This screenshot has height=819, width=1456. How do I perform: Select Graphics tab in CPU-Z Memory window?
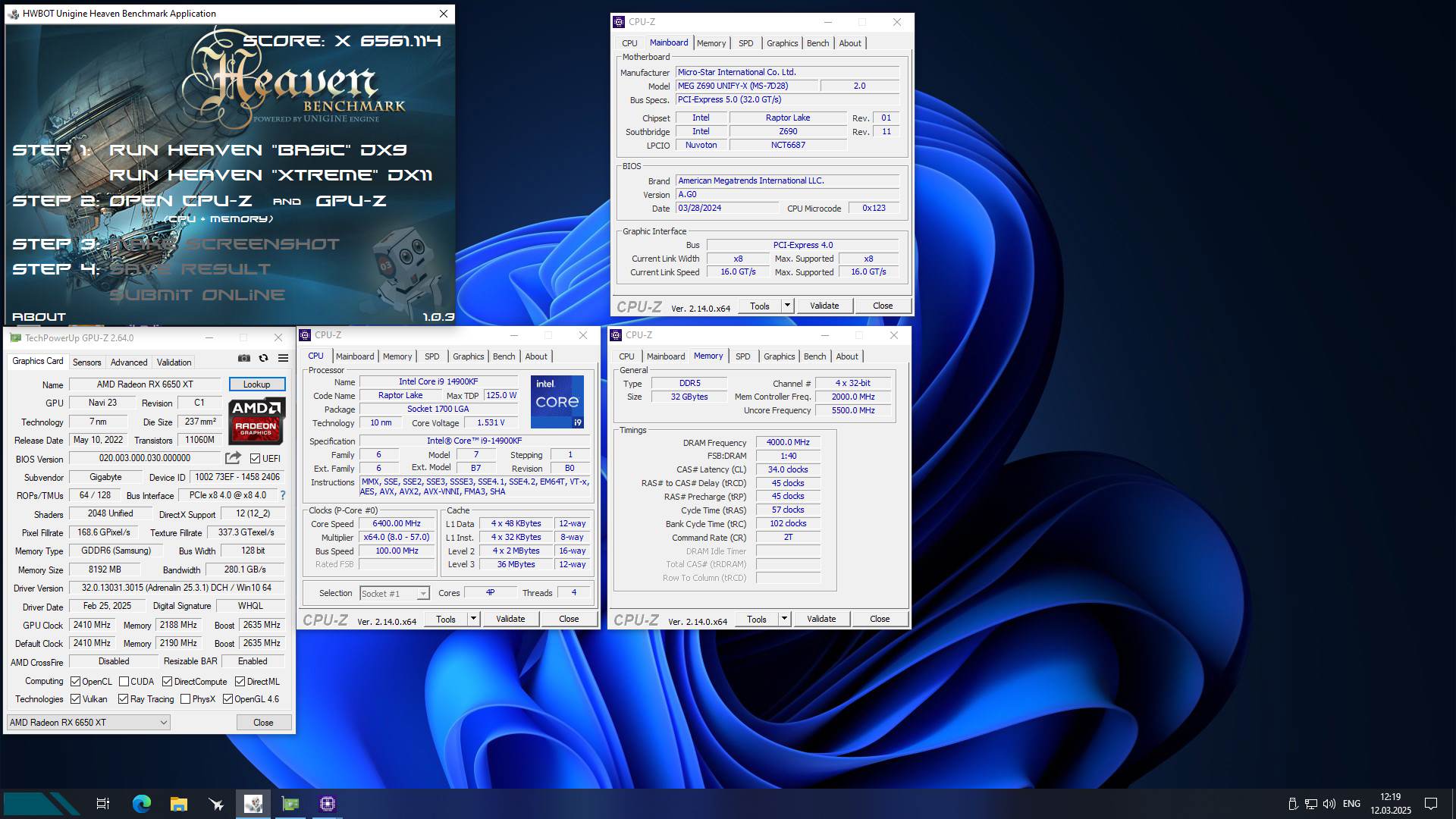tap(780, 356)
